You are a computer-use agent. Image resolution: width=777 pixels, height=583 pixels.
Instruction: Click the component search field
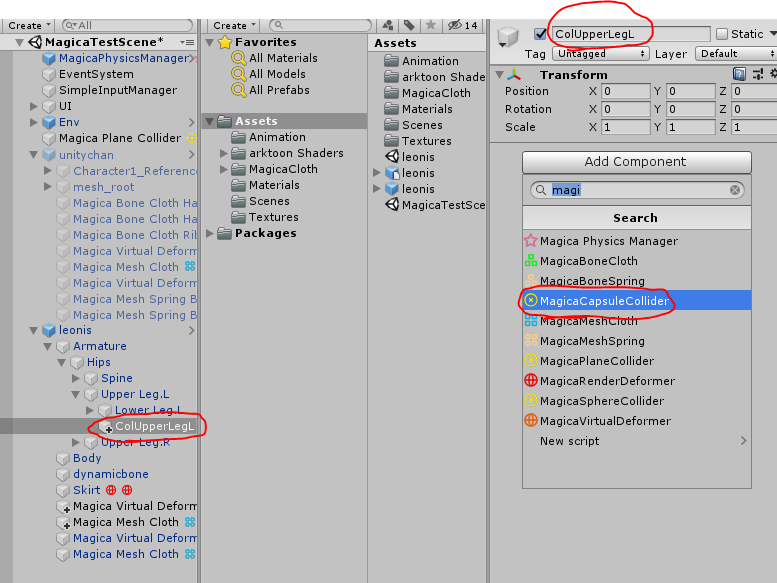coord(637,190)
